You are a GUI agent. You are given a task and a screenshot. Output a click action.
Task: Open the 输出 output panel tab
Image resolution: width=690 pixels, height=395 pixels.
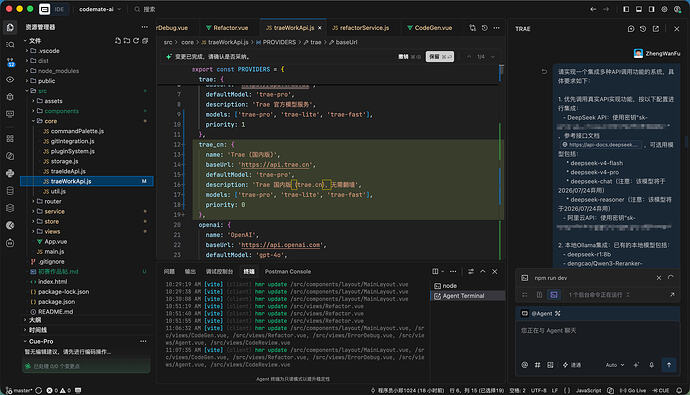(x=190, y=271)
